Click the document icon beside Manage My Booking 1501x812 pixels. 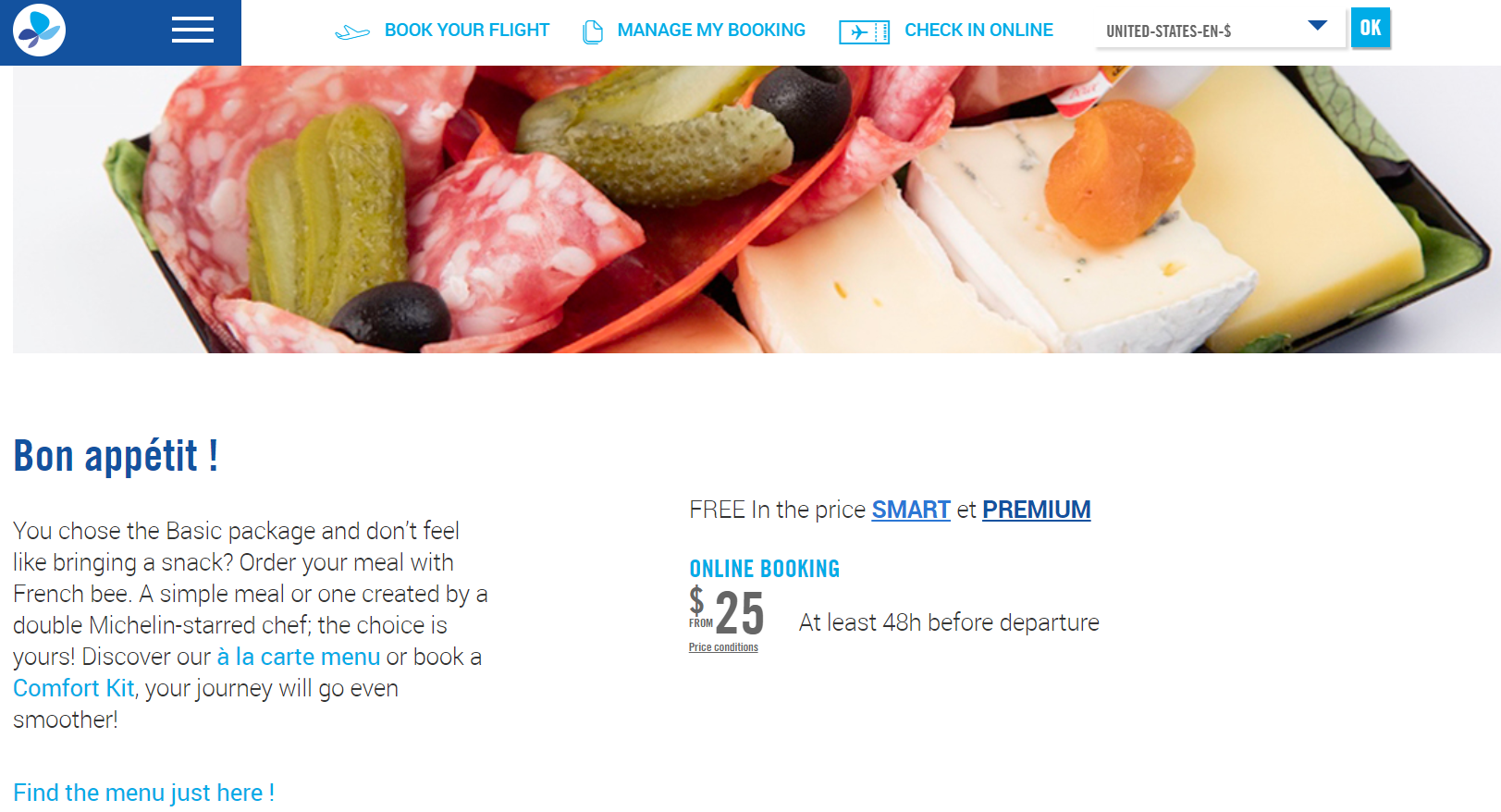coord(593,32)
